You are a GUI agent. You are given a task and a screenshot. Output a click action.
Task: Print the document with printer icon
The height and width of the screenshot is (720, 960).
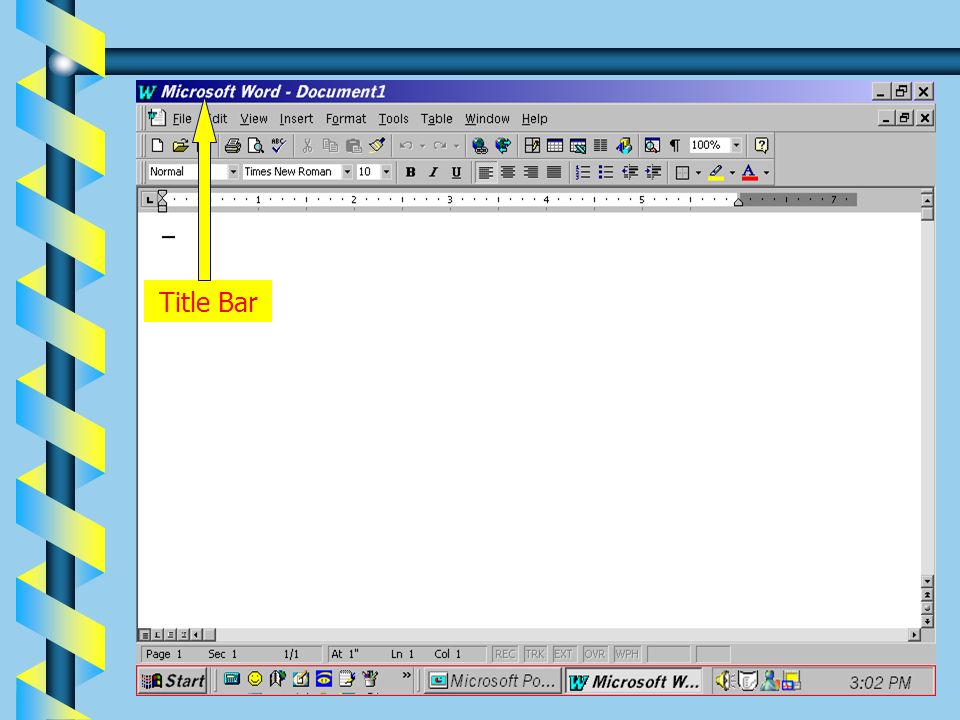233,146
